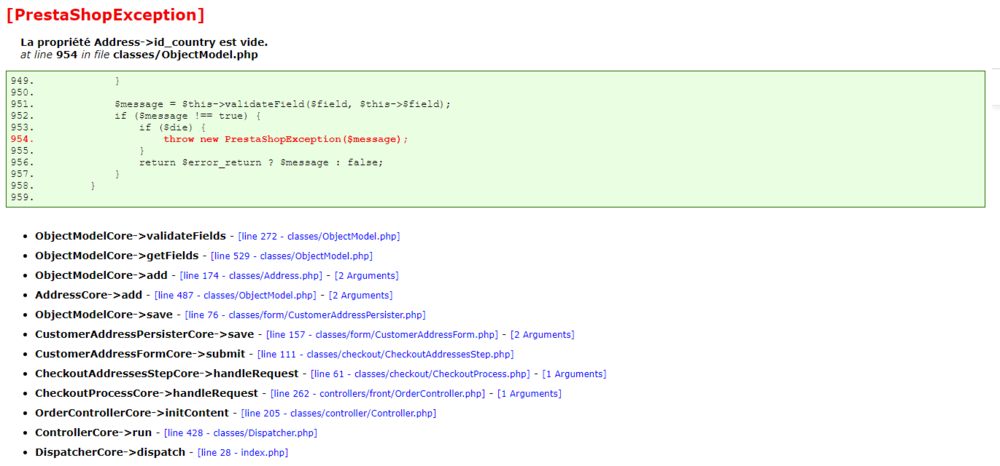Open the classes/controller/Controller.php line 205 link
This screenshot has height=466, width=1000.
339,414
